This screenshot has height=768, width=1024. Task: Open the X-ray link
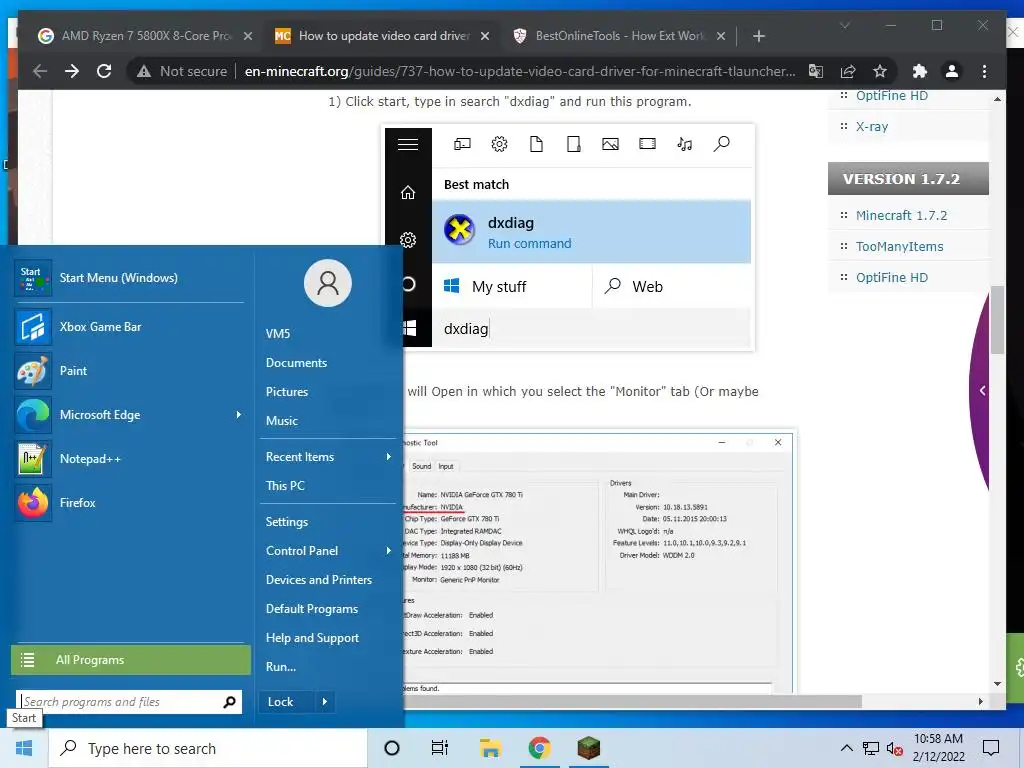pos(872,127)
